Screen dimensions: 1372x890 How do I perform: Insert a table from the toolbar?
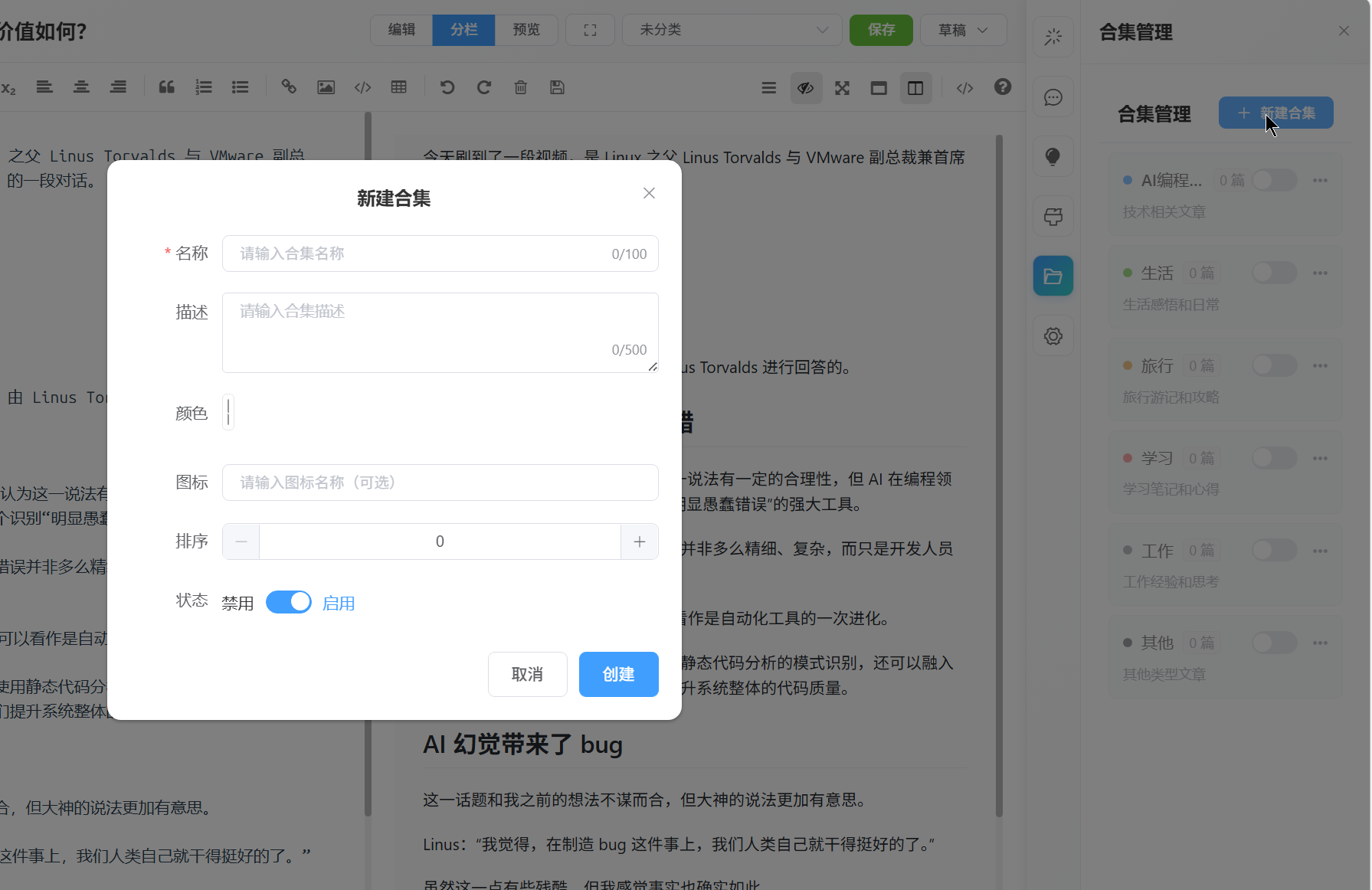399,87
